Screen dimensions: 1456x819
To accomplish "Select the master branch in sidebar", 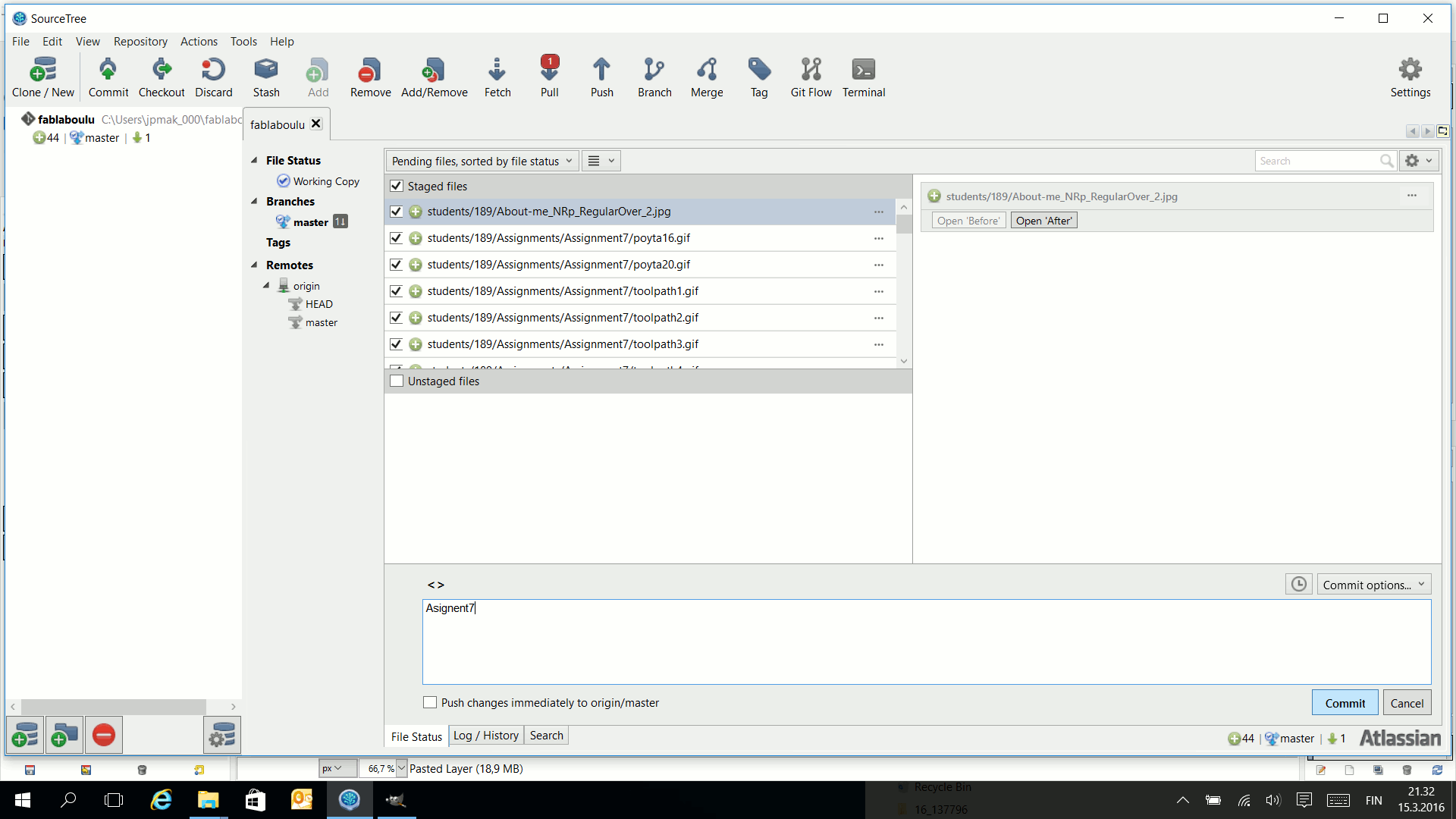I will click(311, 222).
